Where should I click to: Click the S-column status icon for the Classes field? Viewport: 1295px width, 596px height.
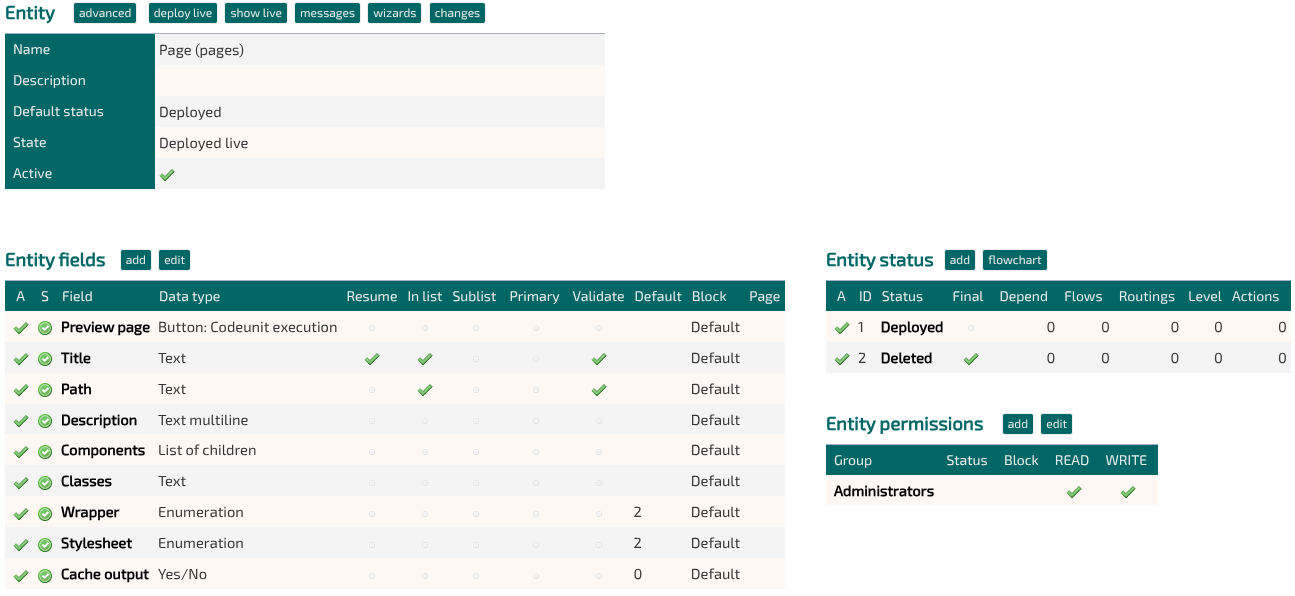click(x=45, y=482)
